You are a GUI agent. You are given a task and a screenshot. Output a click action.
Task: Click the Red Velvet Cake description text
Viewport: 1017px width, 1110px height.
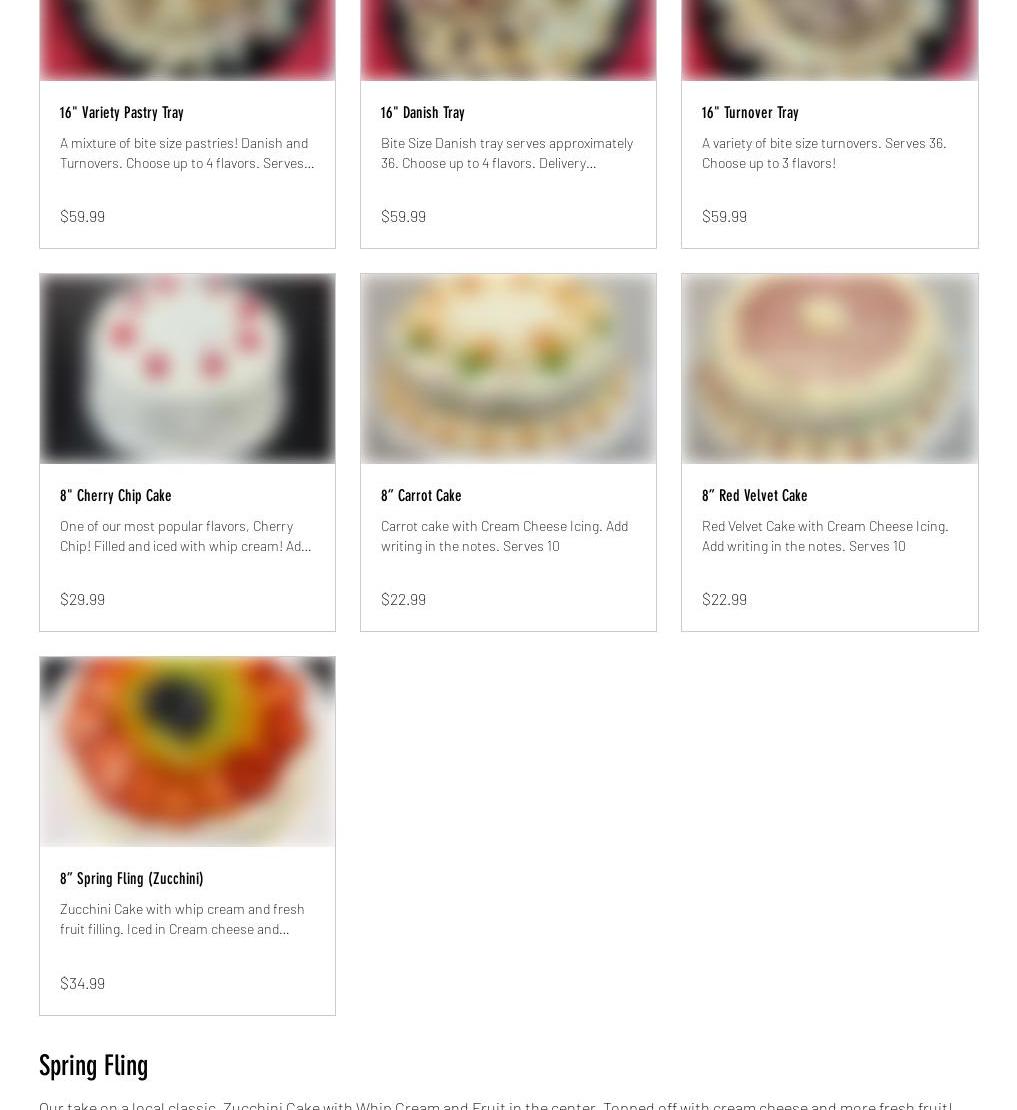point(825,536)
